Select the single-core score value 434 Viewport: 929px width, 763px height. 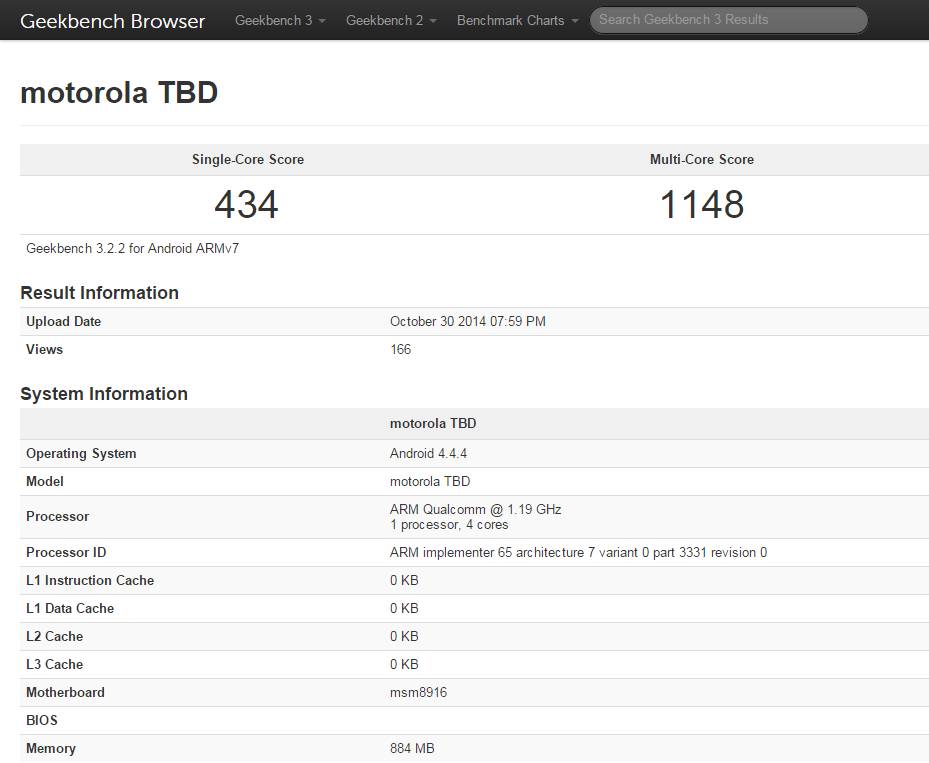[246, 205]
